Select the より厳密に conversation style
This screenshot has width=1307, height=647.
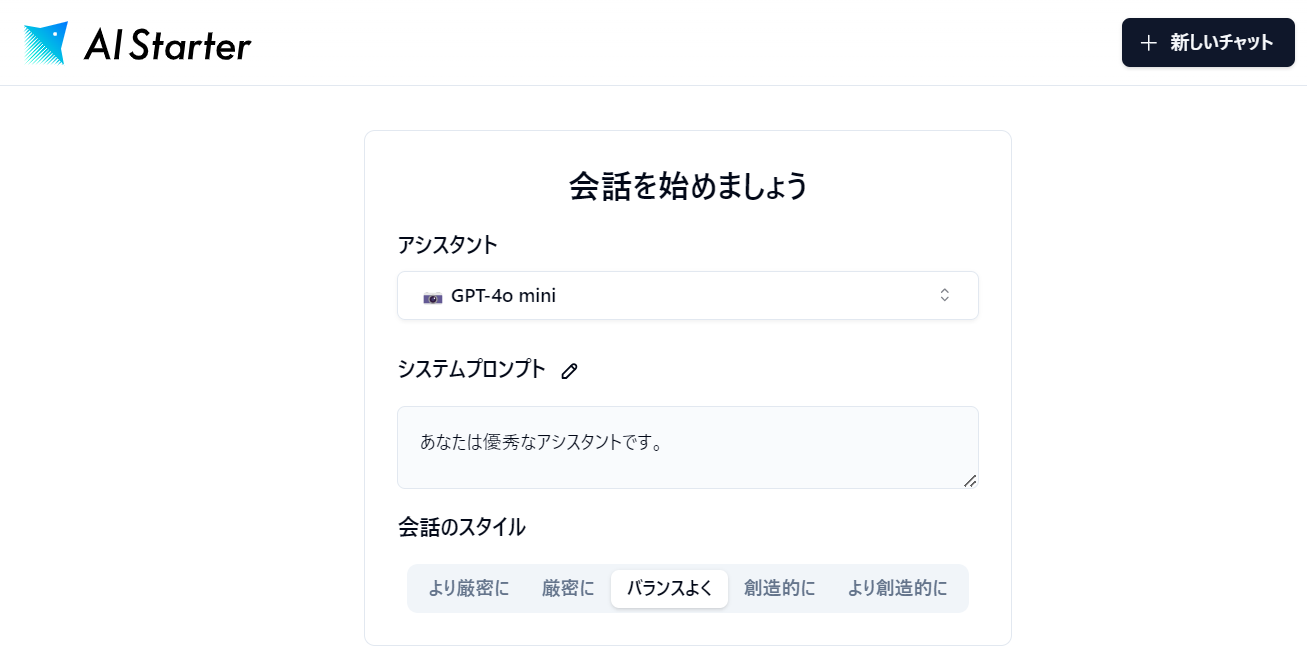click(468, 588)
